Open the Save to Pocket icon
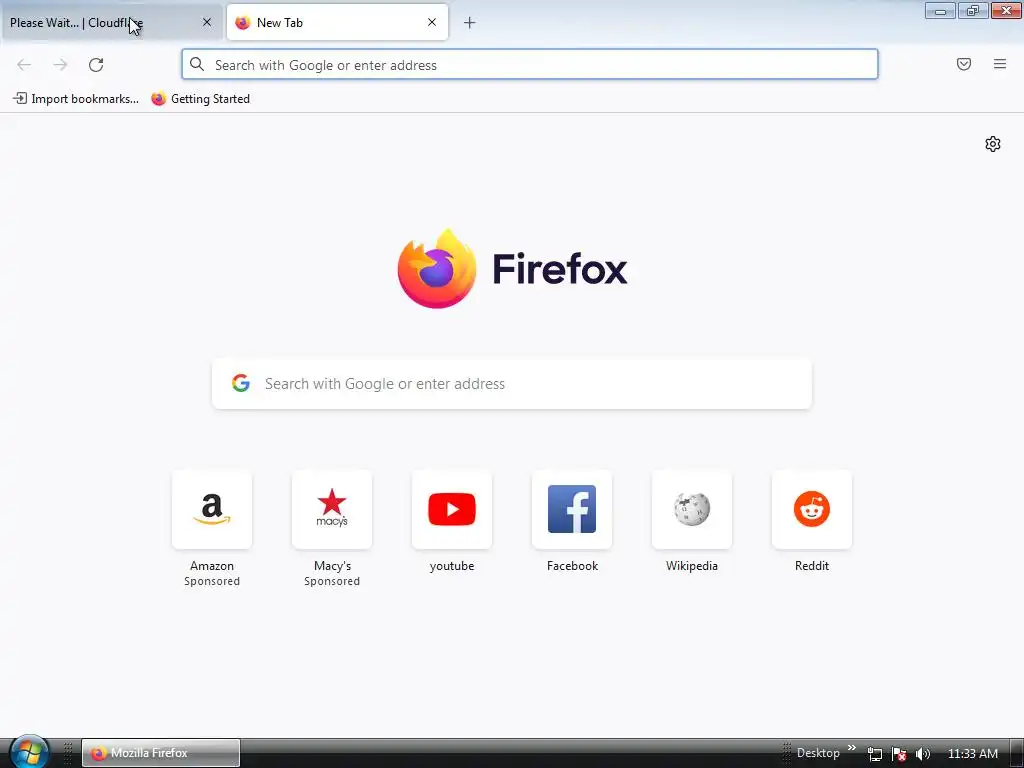 click(x=964, y=64)
